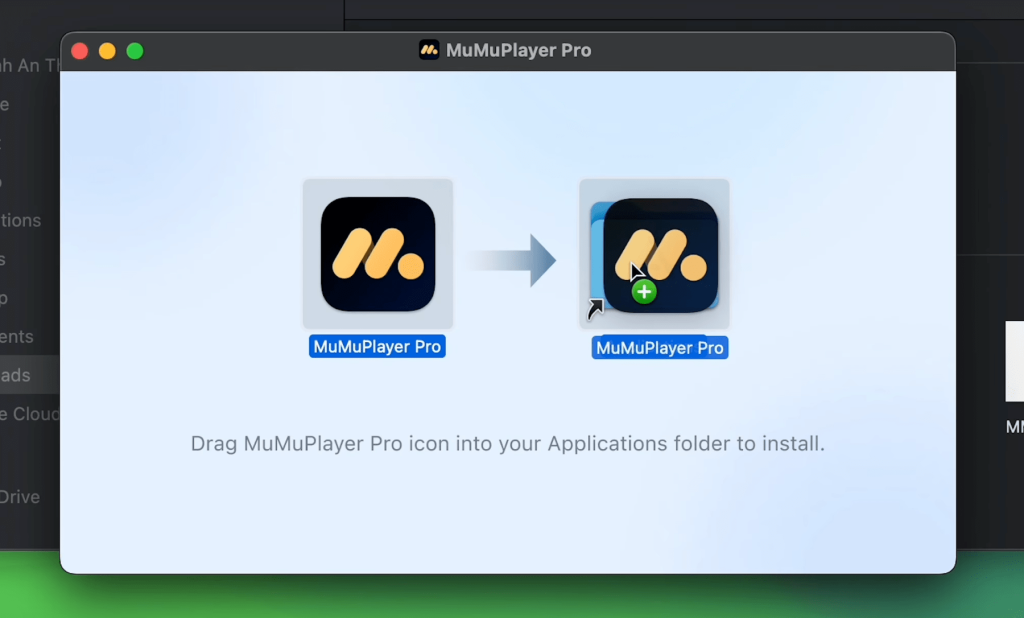Close the MuMuPlayer Pro installer window
1024x618 pixels.
[x=80, y=51]
